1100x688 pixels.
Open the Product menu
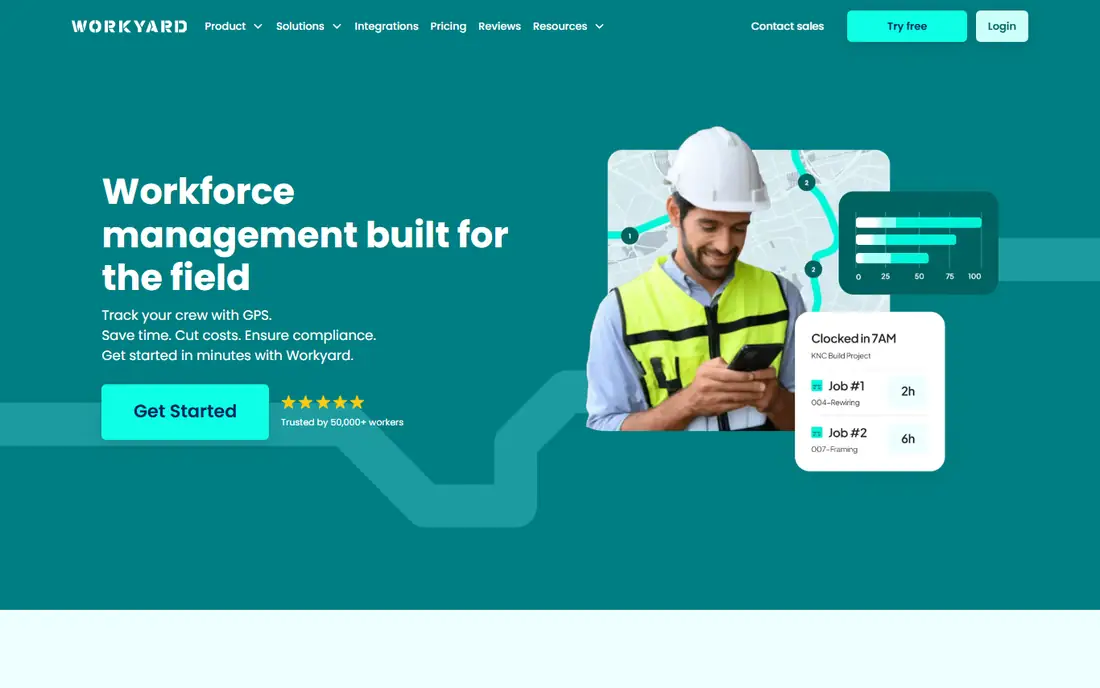pos(224,26)
